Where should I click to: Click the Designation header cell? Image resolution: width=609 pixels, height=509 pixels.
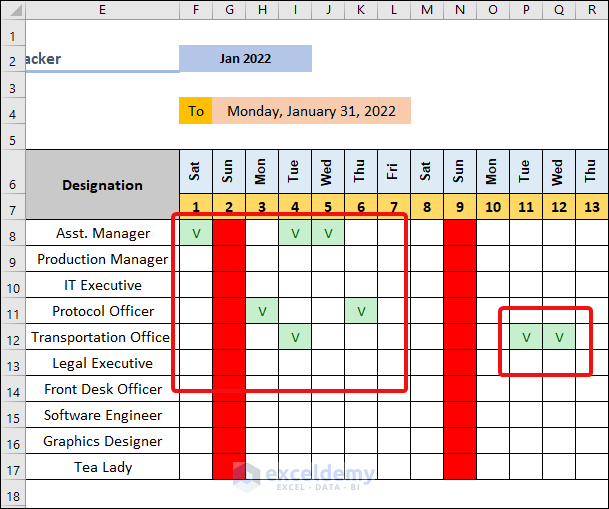pyautogui.click(x=102, y=185)
